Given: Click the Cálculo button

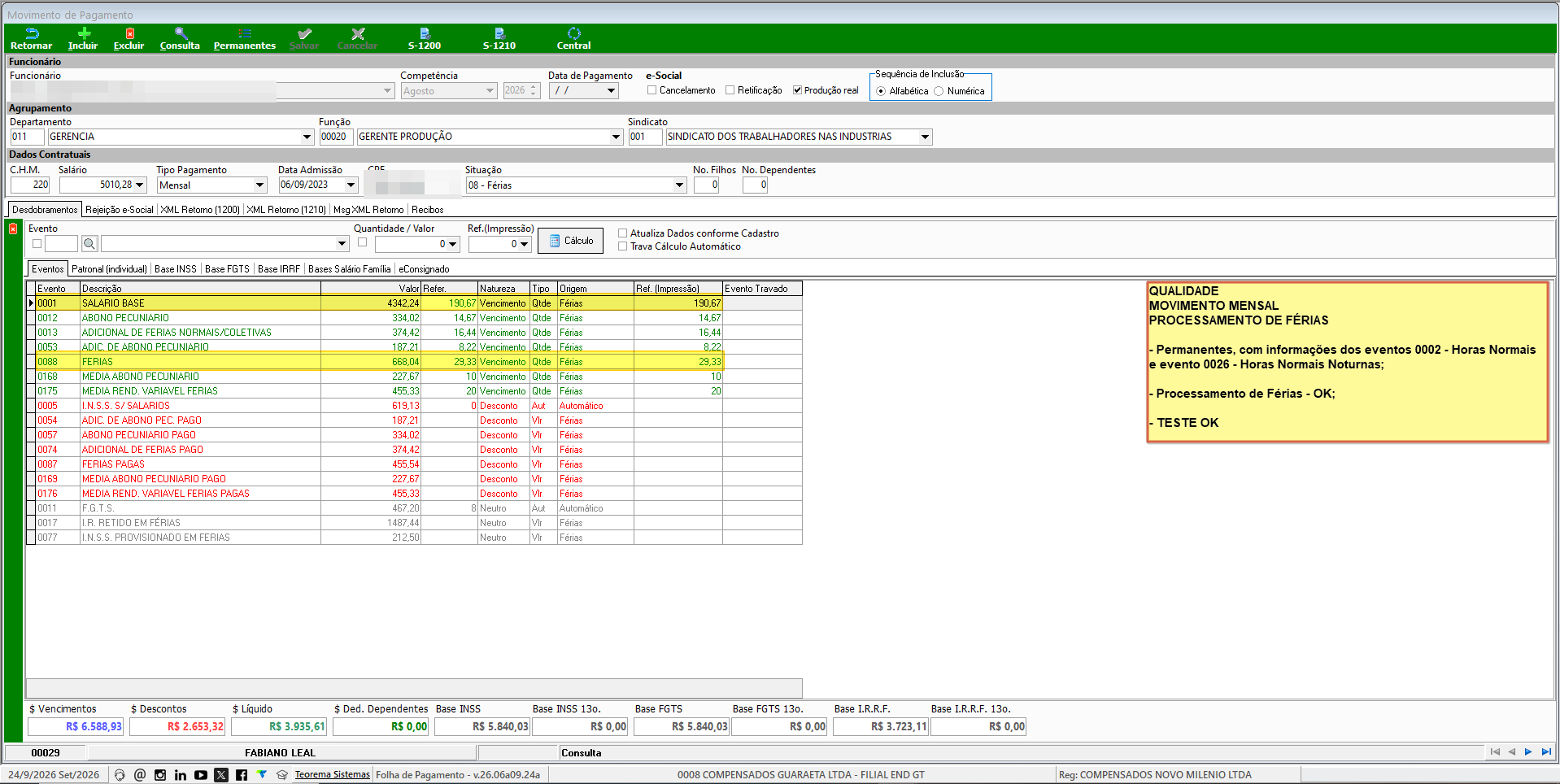Looking at the screenshot, I should (x=570, y=241).
